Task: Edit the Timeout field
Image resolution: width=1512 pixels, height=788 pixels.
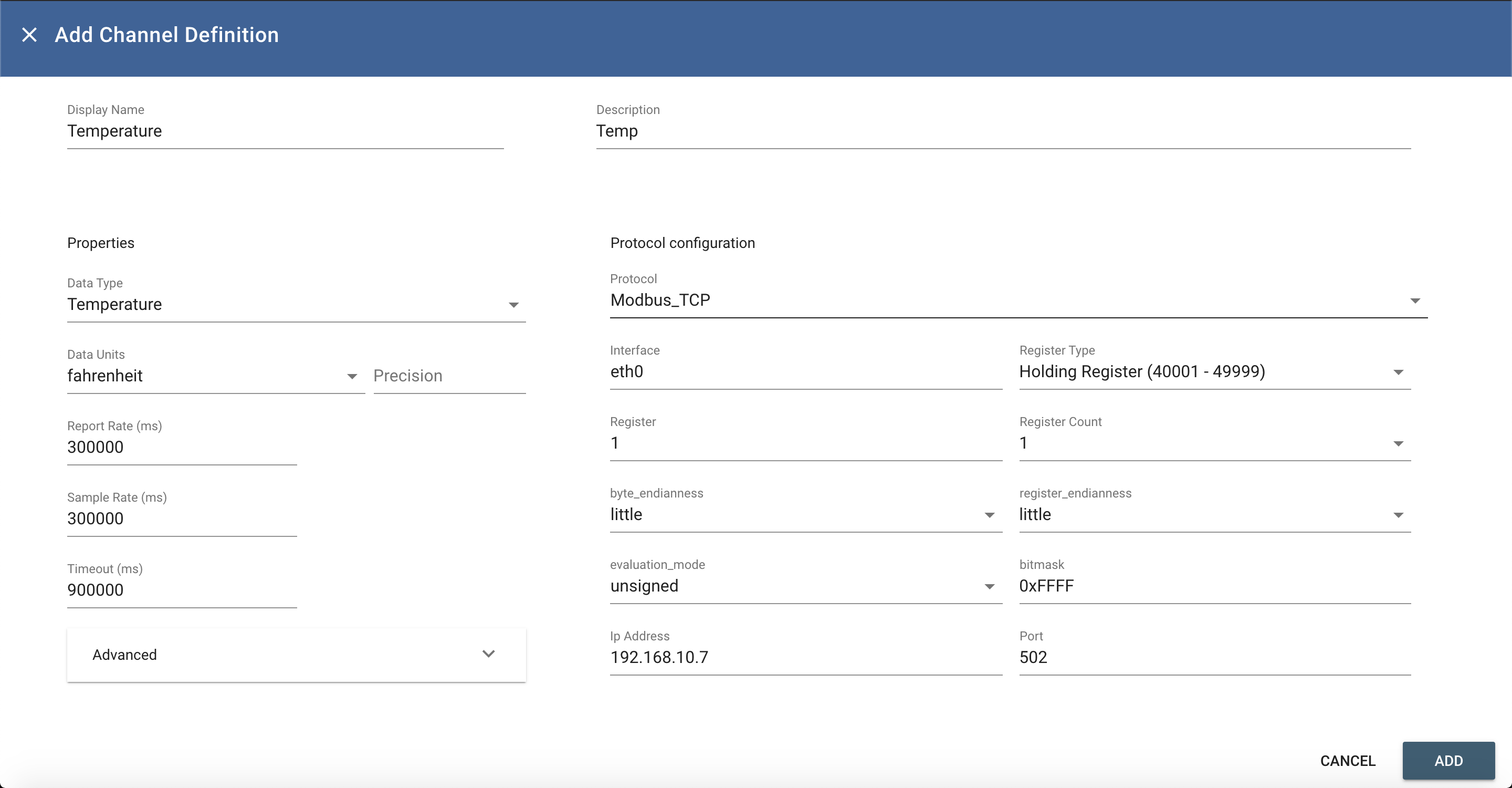Action: pos(182,590)
